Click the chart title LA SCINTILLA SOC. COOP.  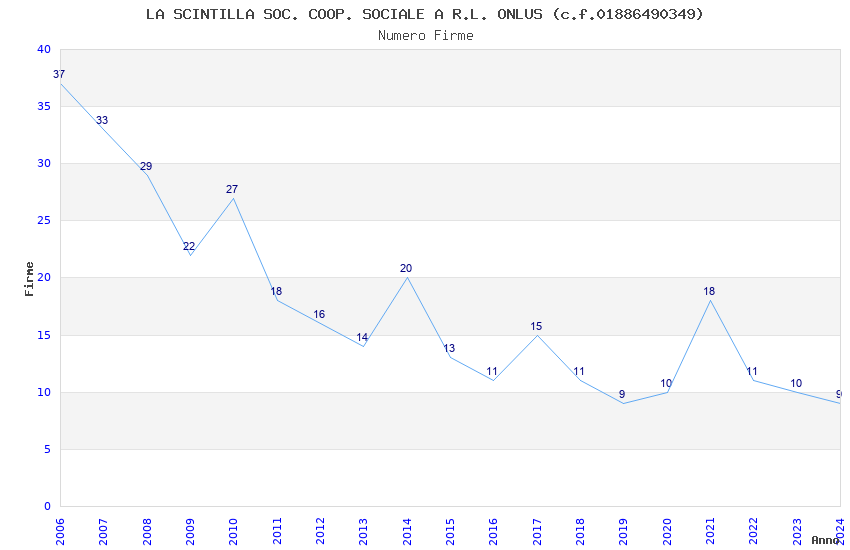pyautogui.click(x=425, y=14)
